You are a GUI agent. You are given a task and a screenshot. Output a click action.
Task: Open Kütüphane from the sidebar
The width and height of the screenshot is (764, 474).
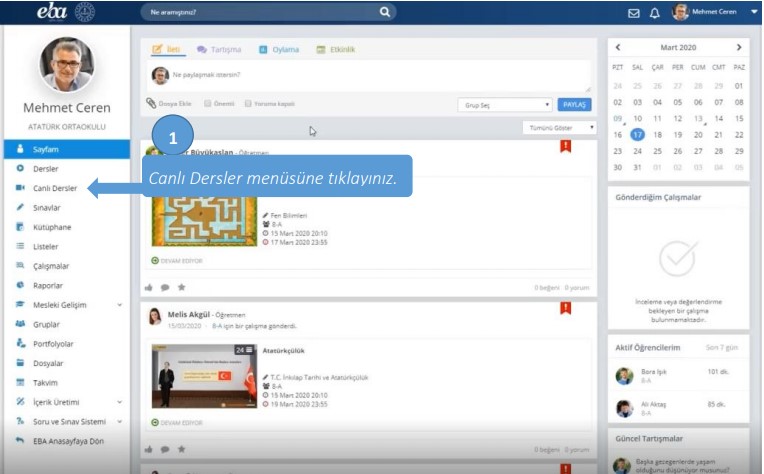pos(52,227)
